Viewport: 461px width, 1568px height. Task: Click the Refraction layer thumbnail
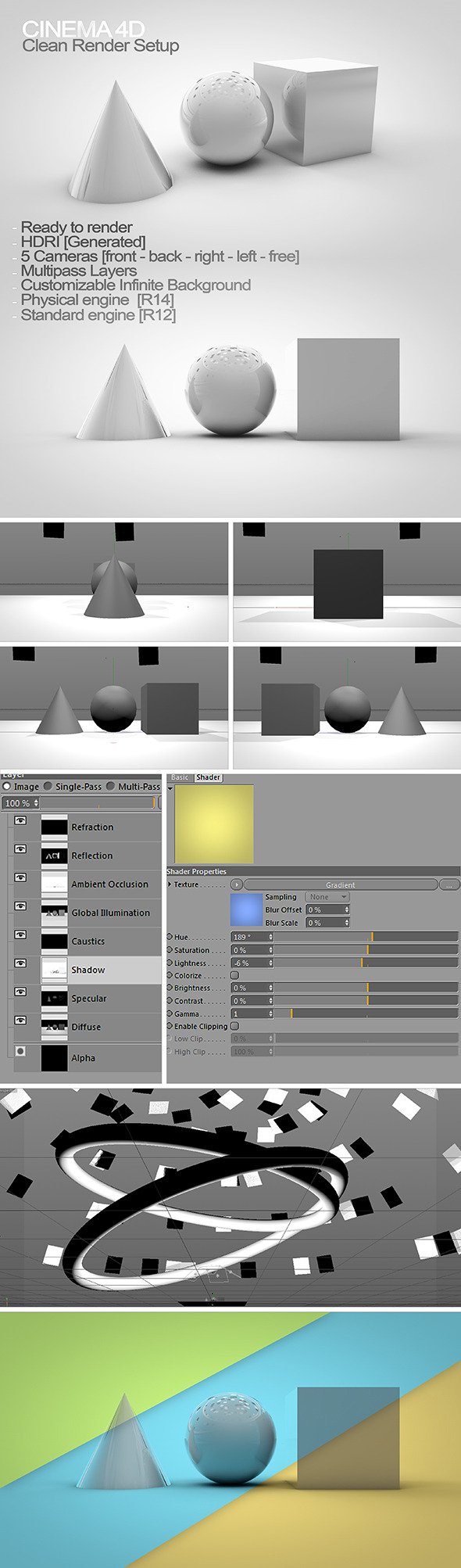click(x=54, y=827)
